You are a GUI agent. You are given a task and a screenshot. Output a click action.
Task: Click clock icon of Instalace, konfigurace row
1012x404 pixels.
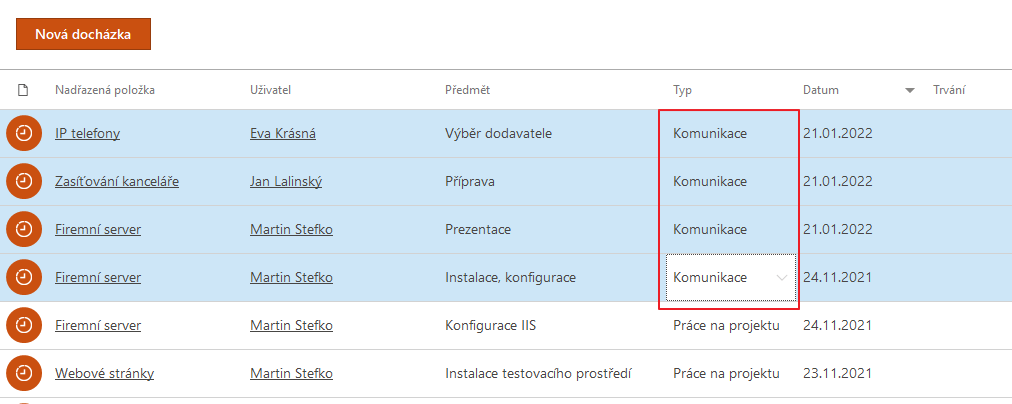pyautogui.click(x=24, y=278)
